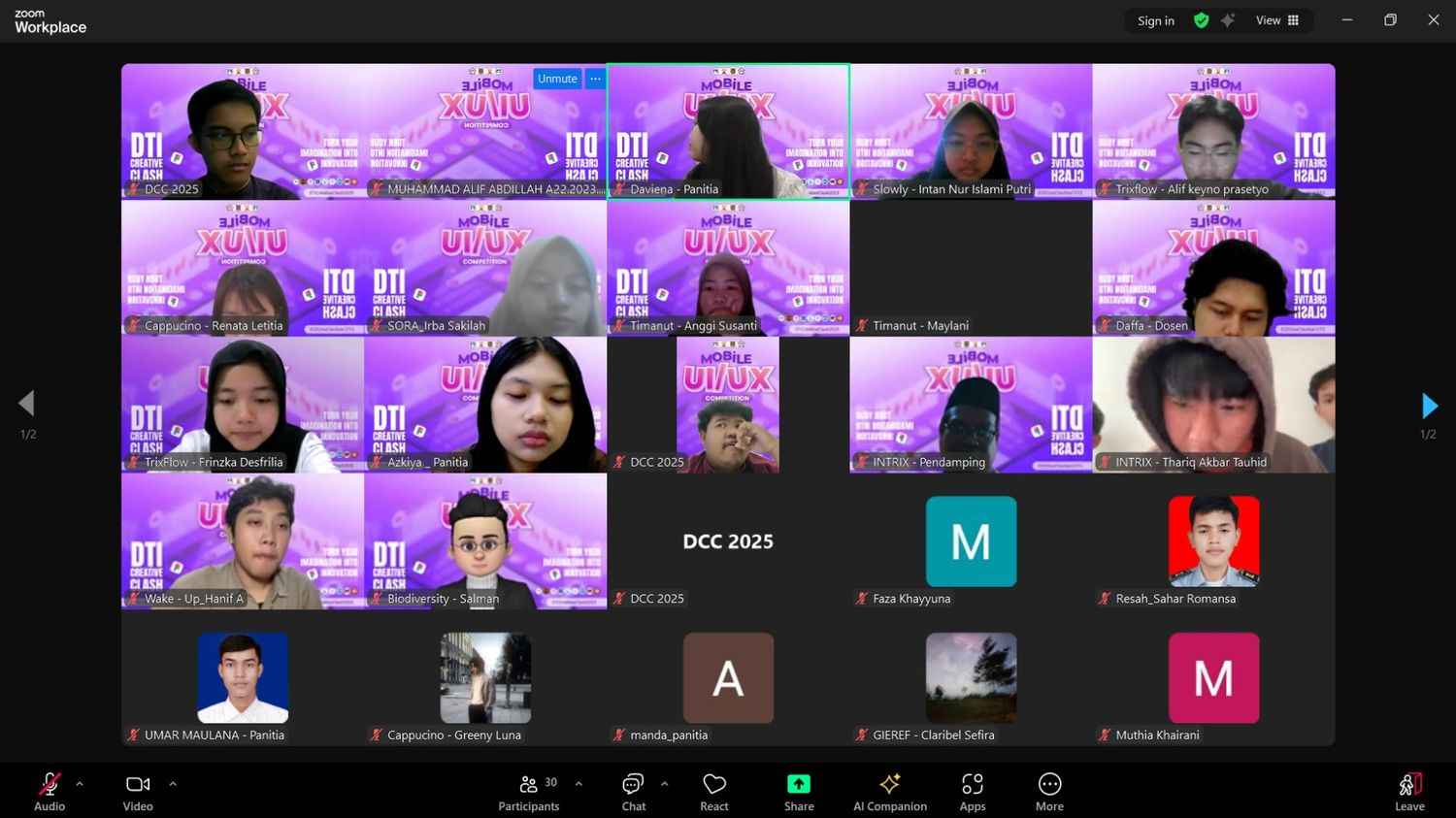Click manda_panitia A avatar

[728, 678]
